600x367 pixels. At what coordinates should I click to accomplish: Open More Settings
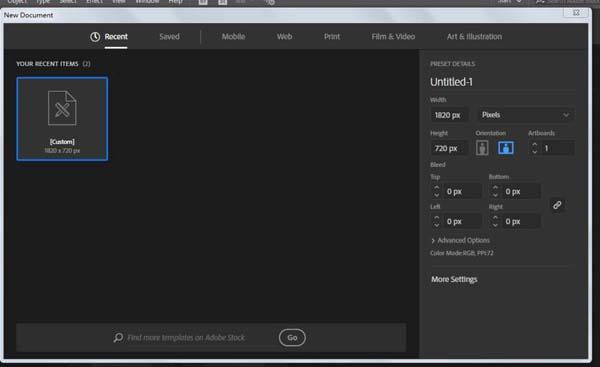point(454,279)
